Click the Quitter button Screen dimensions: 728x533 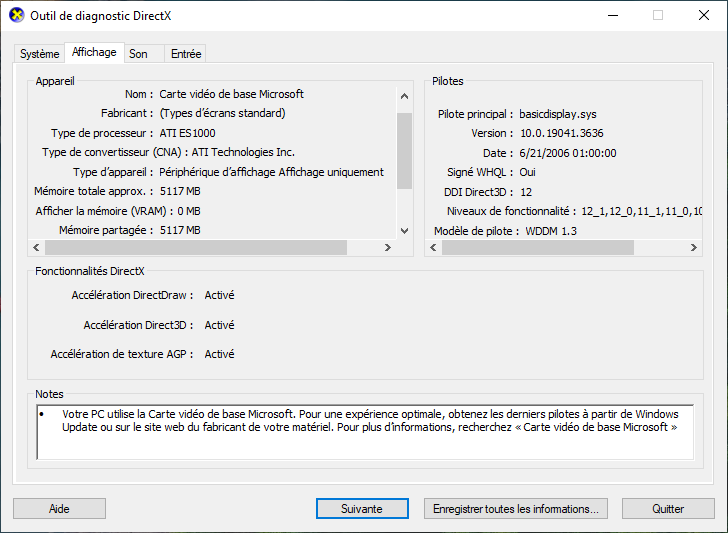[668, 509]
